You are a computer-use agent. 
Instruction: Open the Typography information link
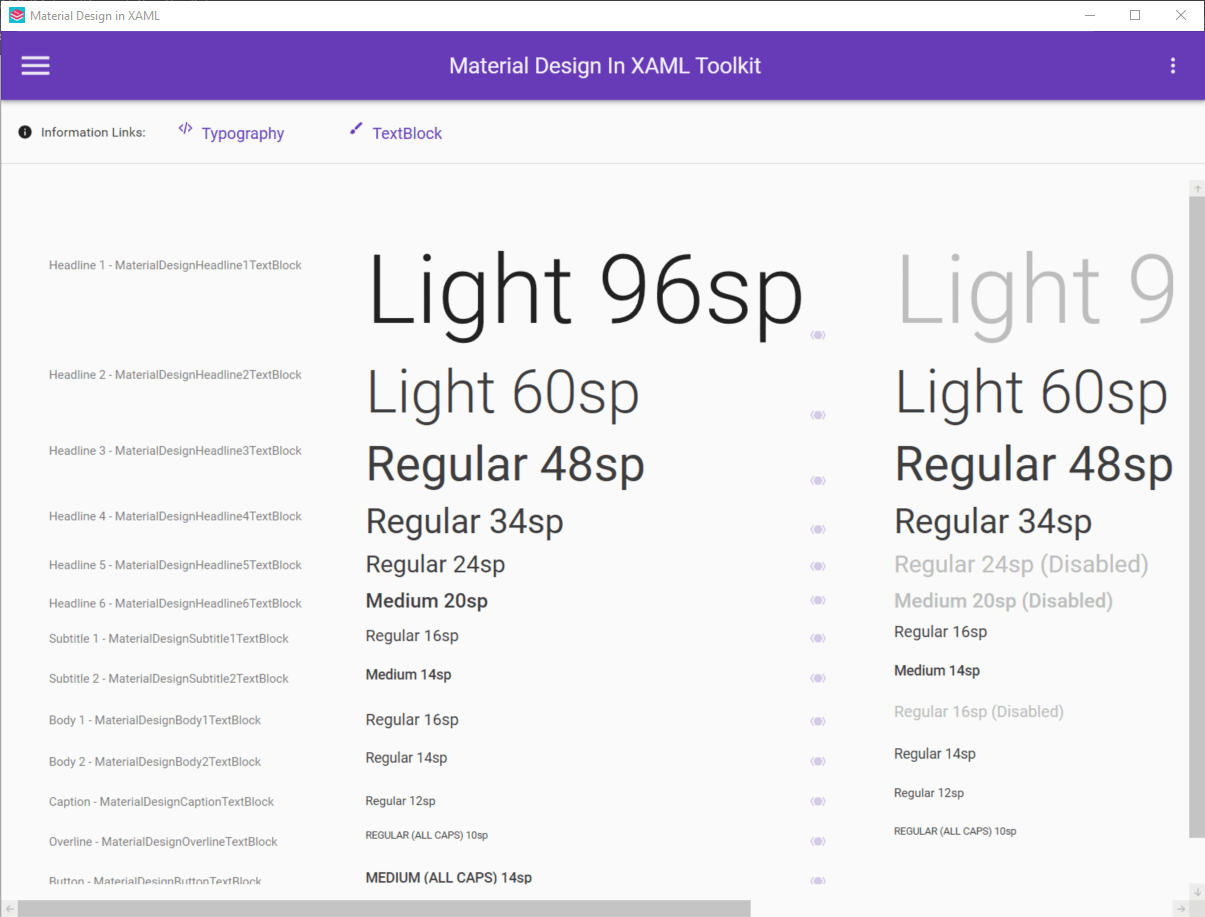(243, 133)
